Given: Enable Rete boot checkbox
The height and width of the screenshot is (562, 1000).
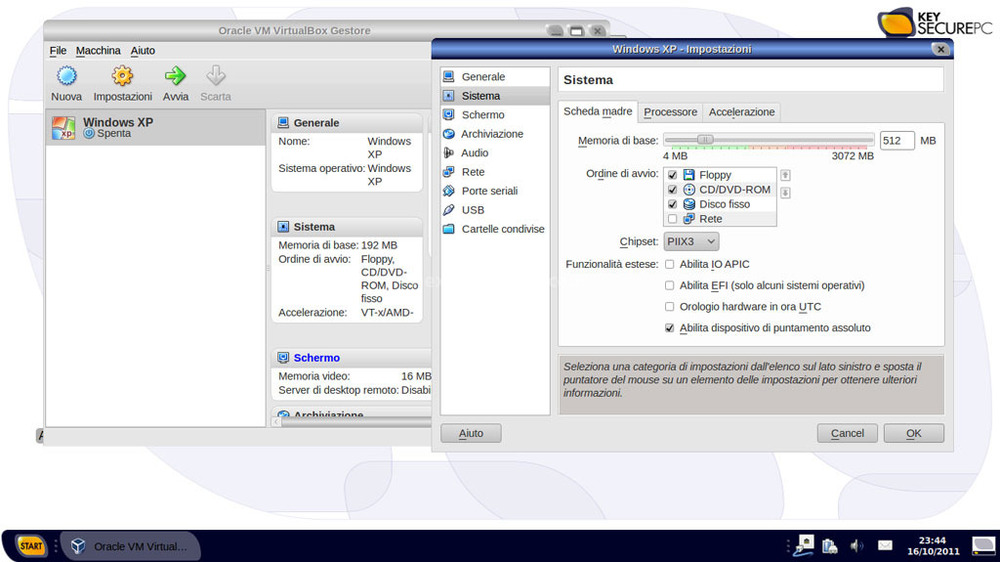Looking at the screenshot, I should [672, 219].
